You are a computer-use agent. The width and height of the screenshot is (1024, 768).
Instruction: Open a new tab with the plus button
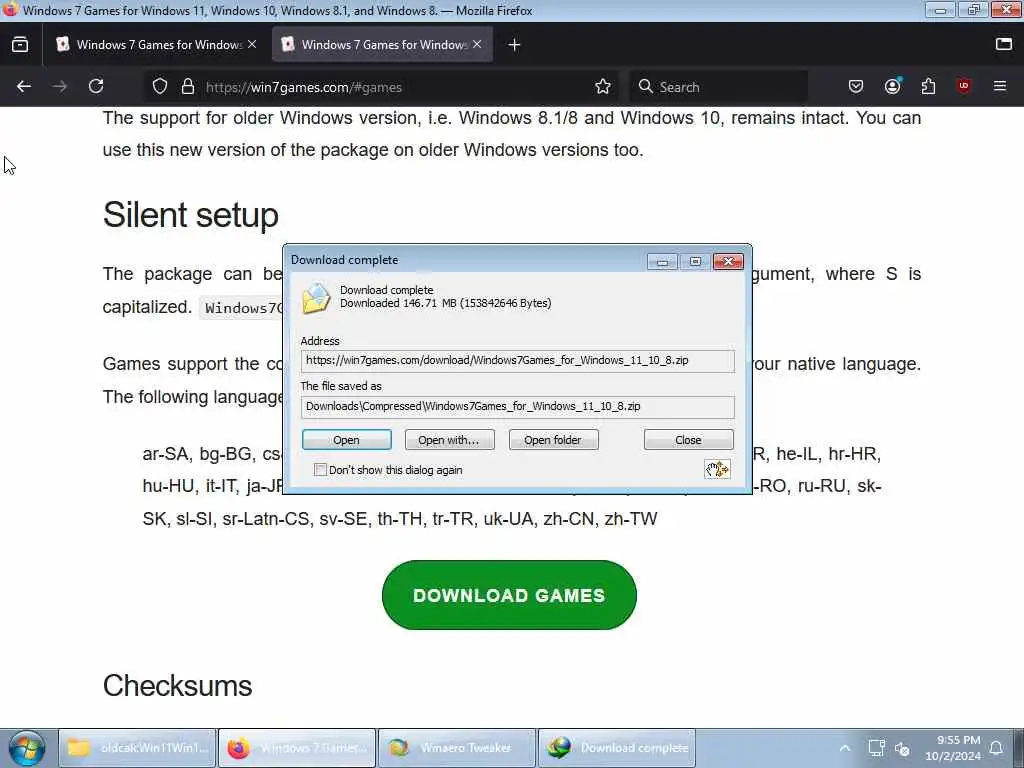pos(514,44)
